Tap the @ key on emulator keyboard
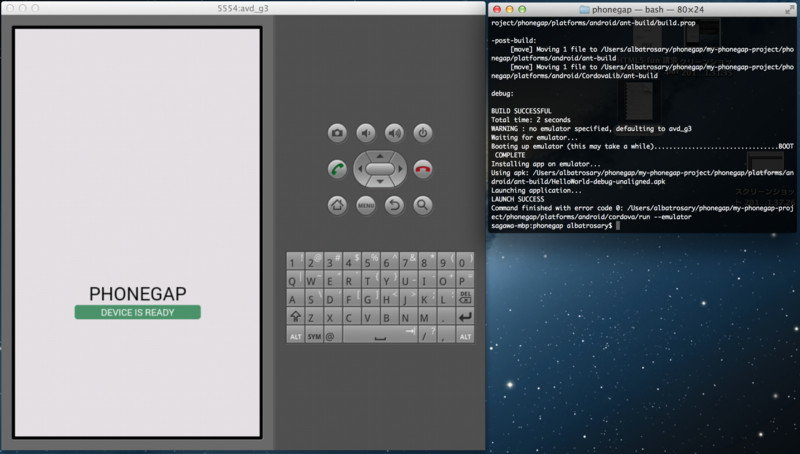800x454 pixels. [333, 335]
